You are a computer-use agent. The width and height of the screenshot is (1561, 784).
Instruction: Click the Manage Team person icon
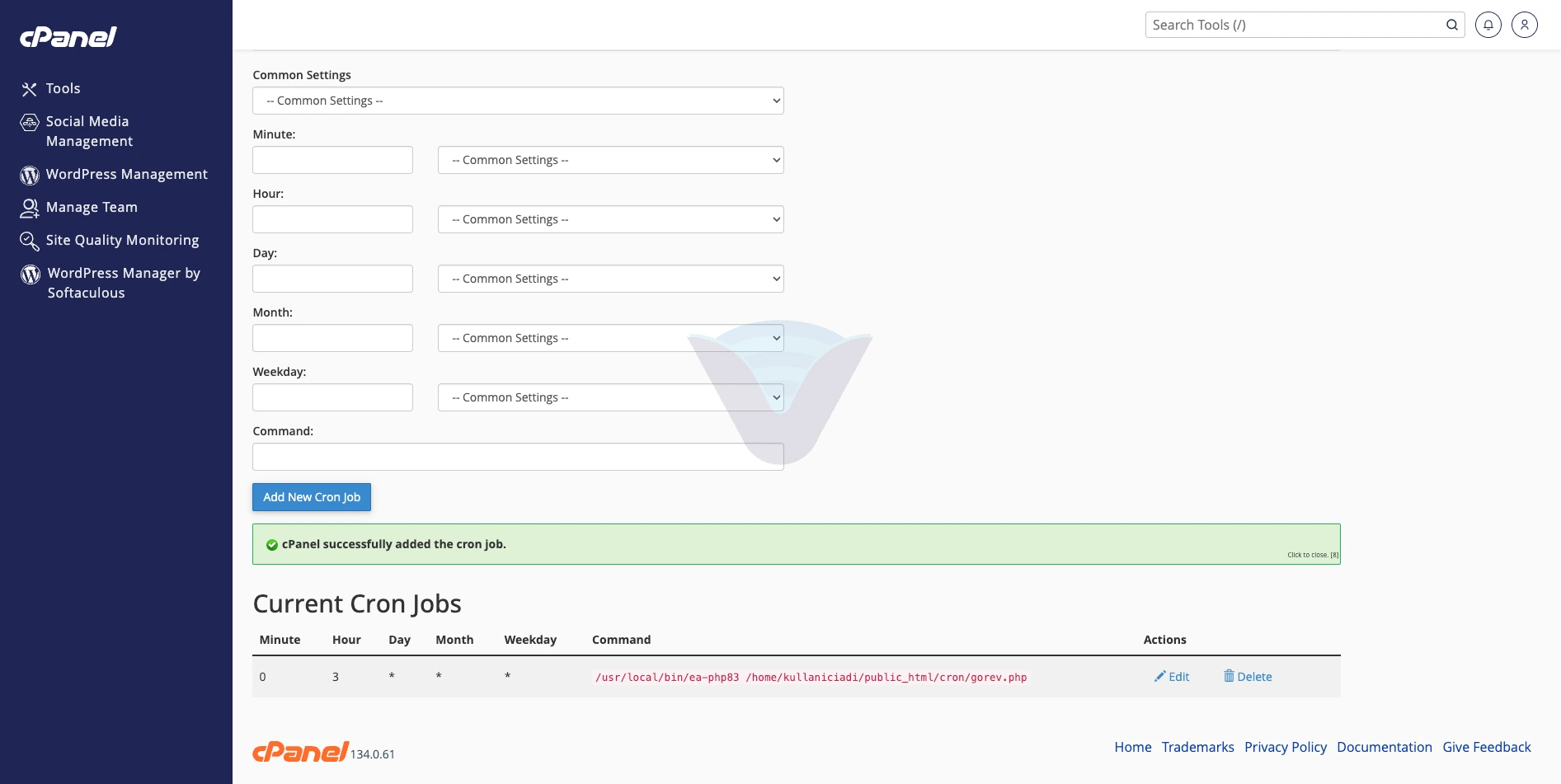click(30, 208)
